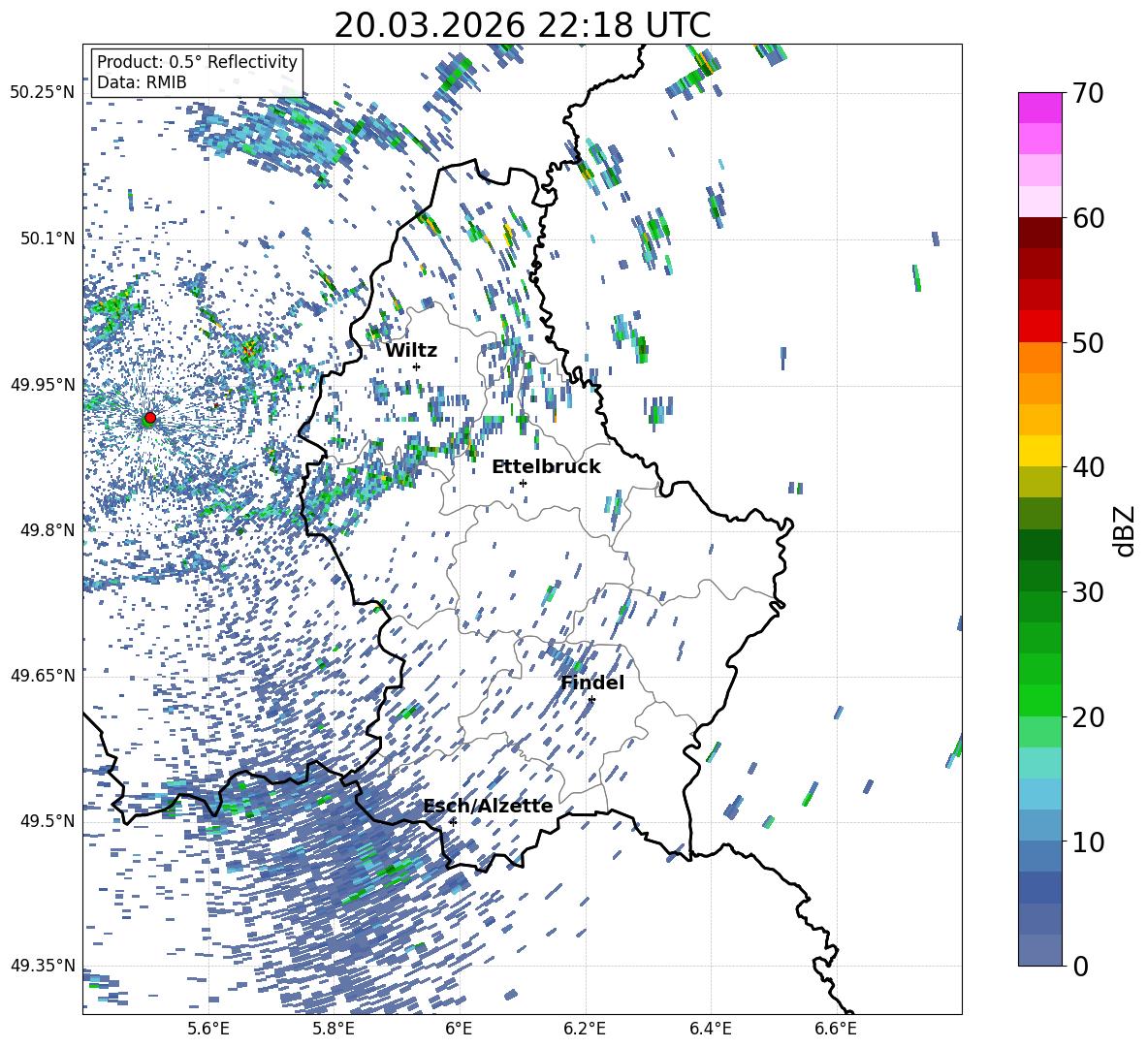Click the Findel city label
The image size is (1148, 1048).
[592, 683]
